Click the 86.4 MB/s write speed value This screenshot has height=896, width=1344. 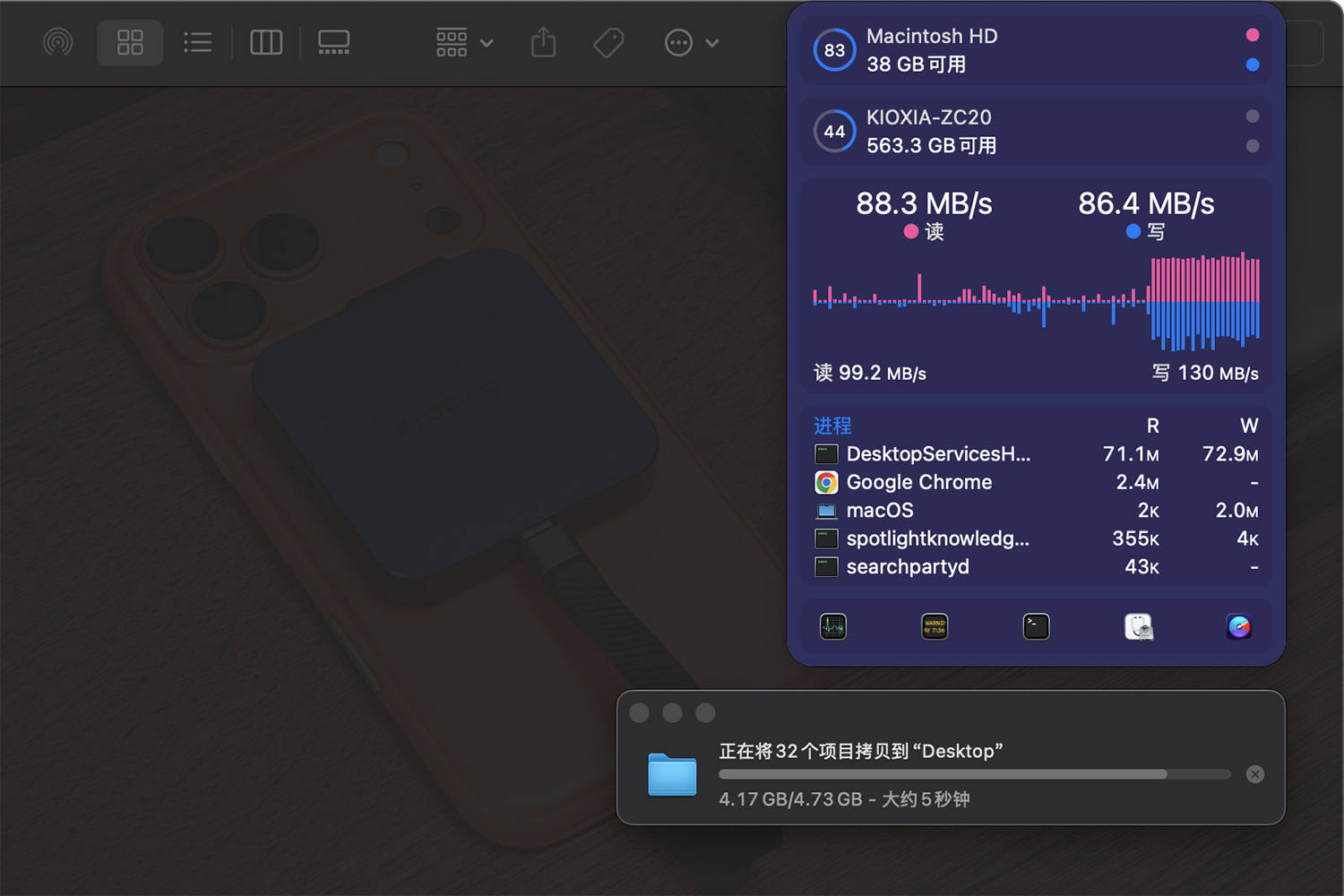1146,203
